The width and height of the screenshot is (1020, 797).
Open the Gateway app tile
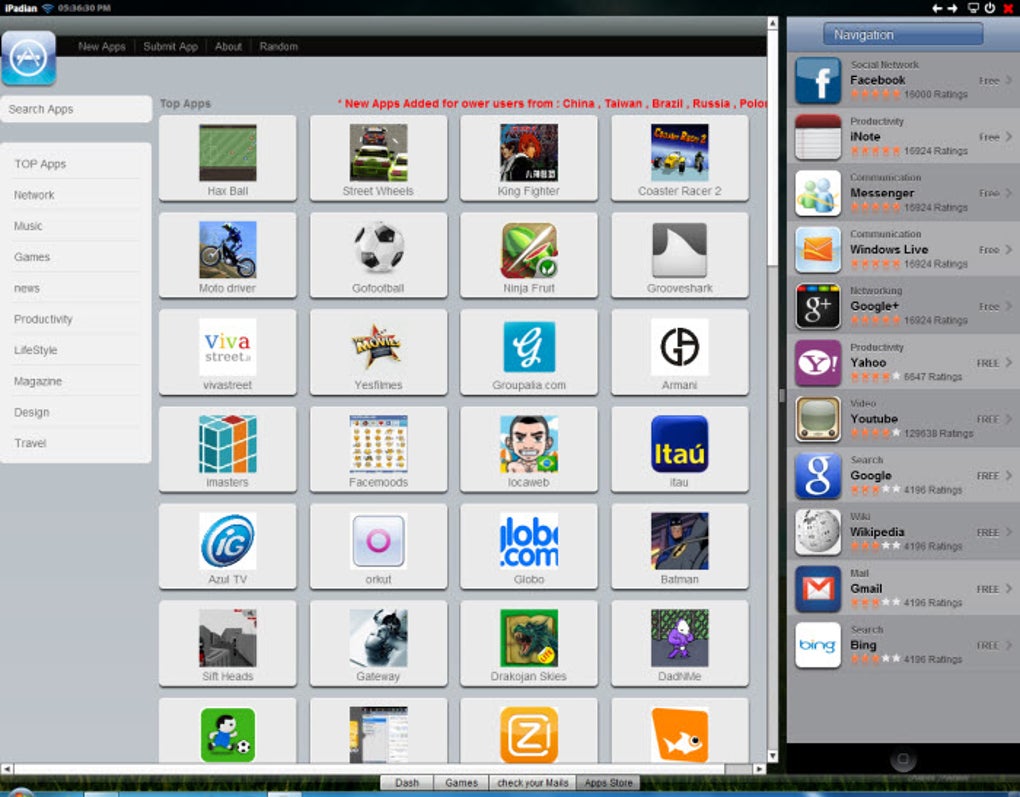tap(379, 643)
